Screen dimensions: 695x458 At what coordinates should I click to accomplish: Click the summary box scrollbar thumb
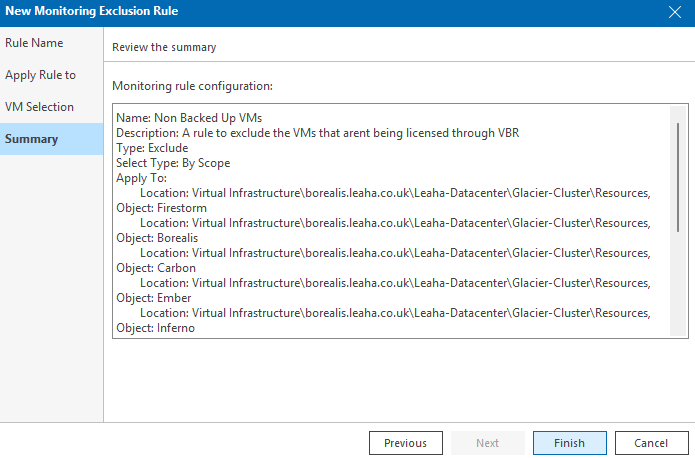(x=678, y=177)
